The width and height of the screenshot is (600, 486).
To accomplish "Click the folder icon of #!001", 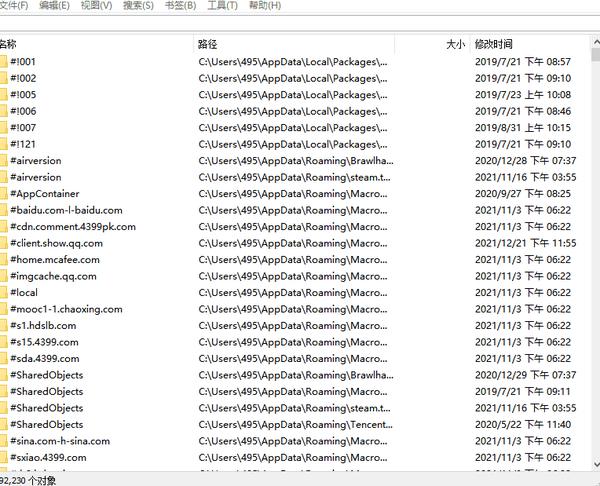I will coord(3,62).
